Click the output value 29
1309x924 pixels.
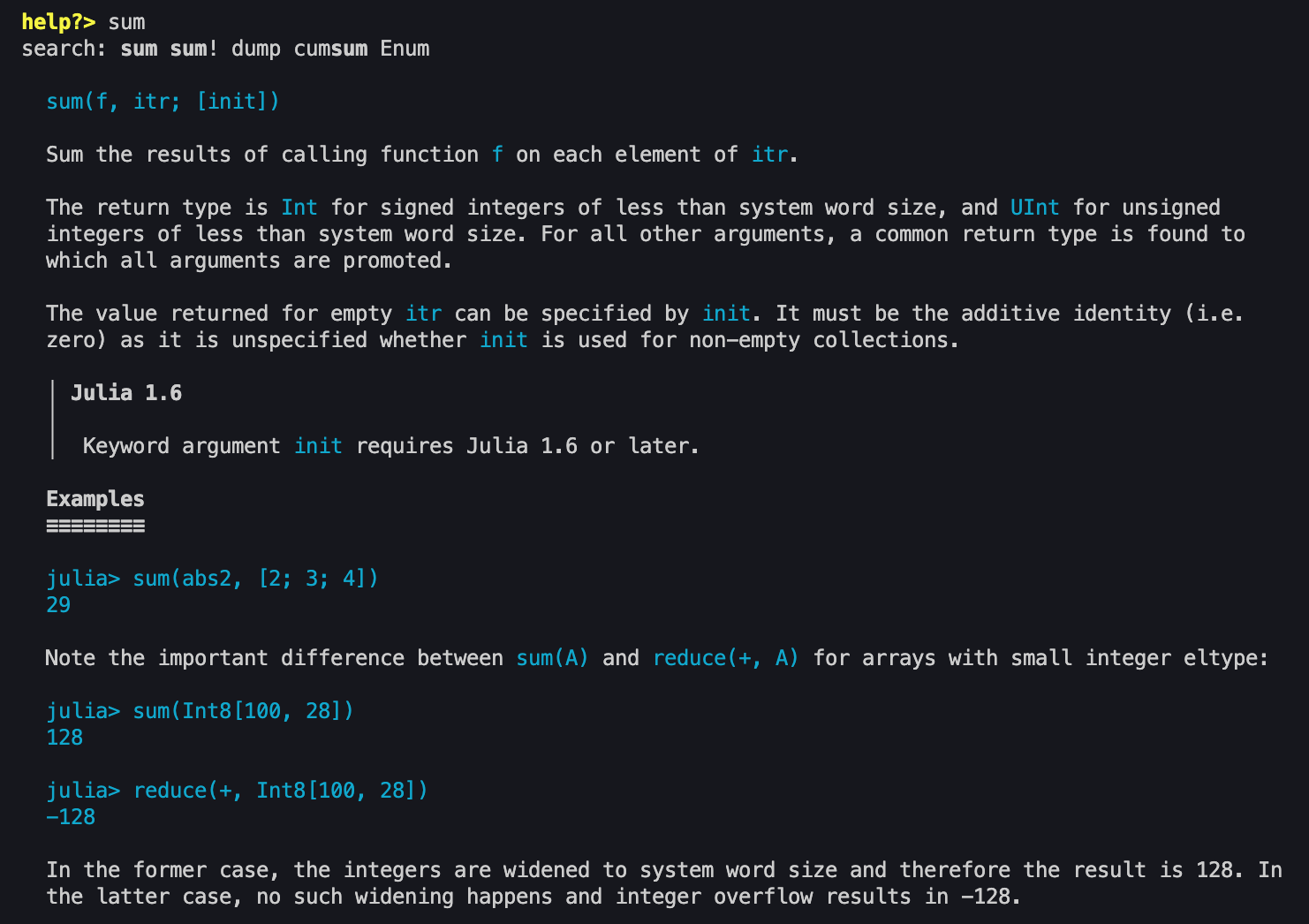click(58, 605)
